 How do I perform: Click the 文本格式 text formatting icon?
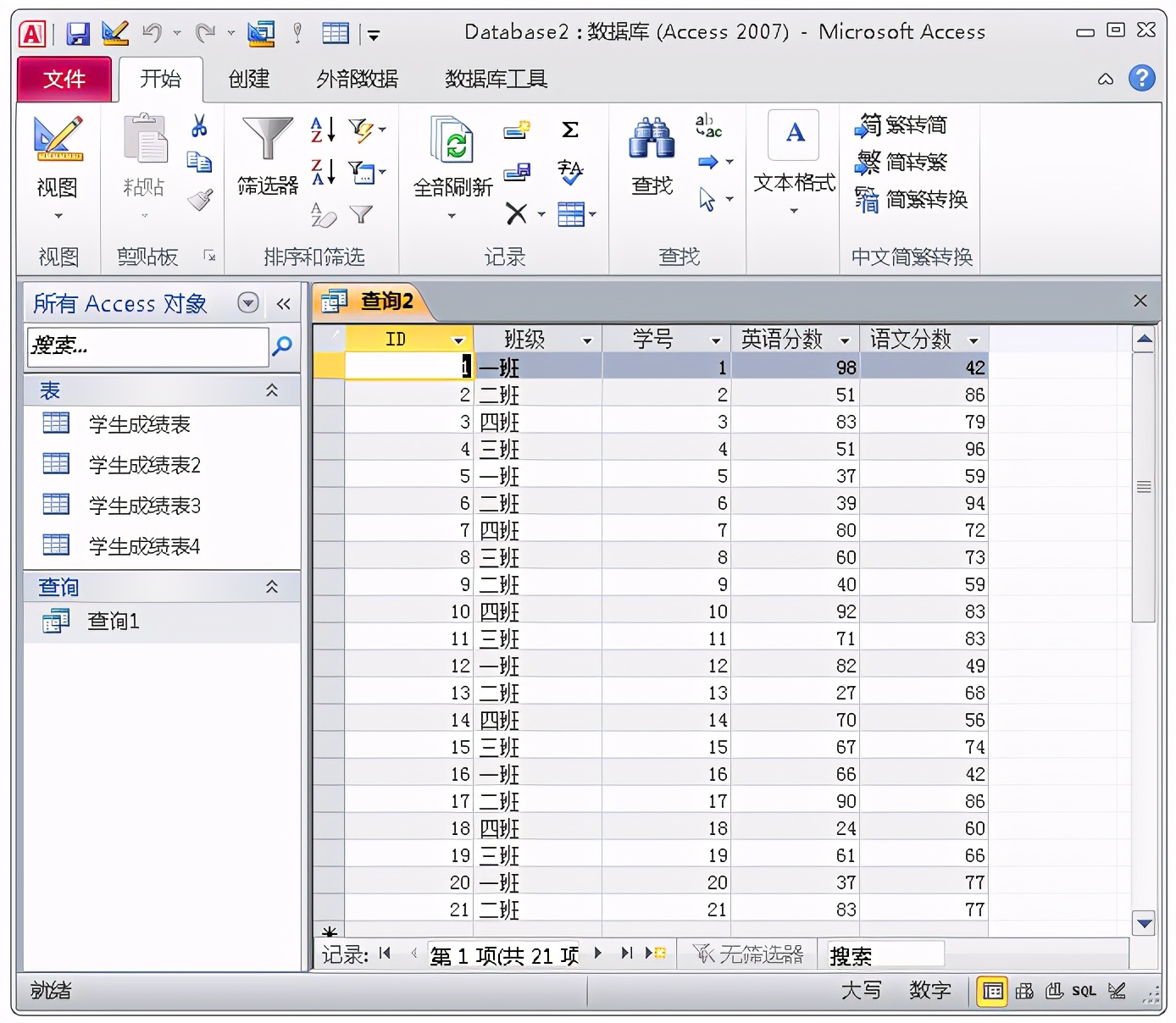click(x=792, y=135)
